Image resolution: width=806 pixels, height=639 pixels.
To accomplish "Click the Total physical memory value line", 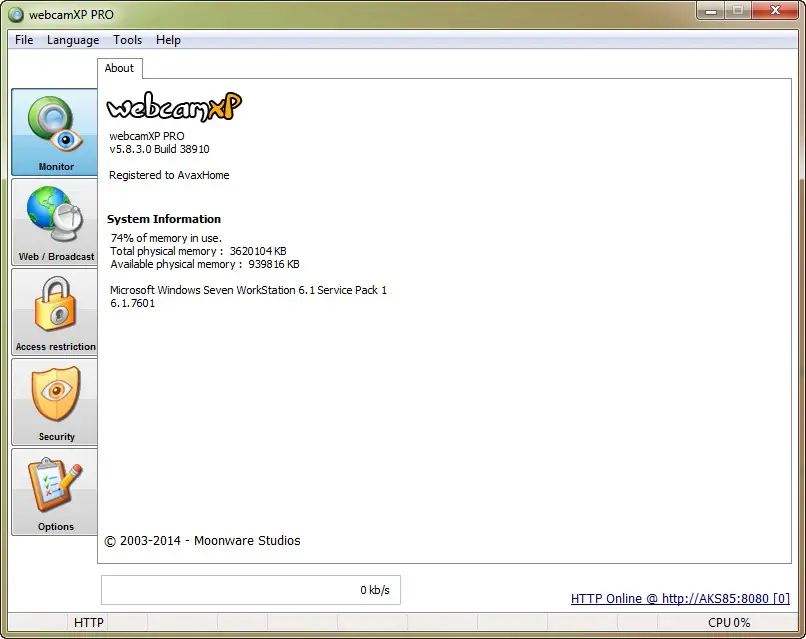I will pyautogui.click(x=198, y=251).
